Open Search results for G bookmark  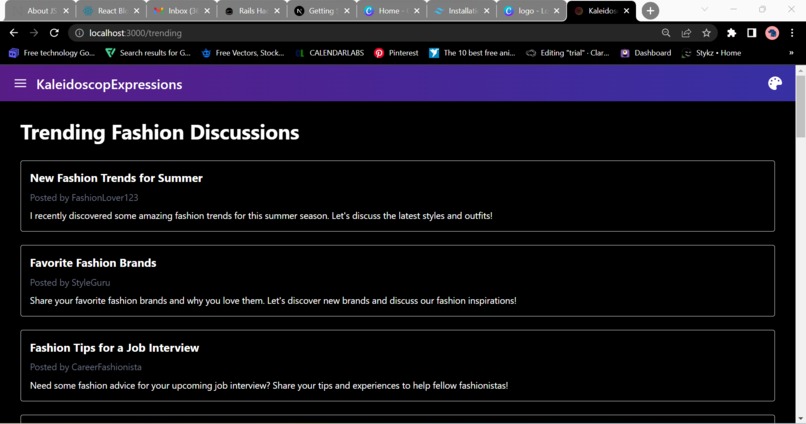click(148, 53)
